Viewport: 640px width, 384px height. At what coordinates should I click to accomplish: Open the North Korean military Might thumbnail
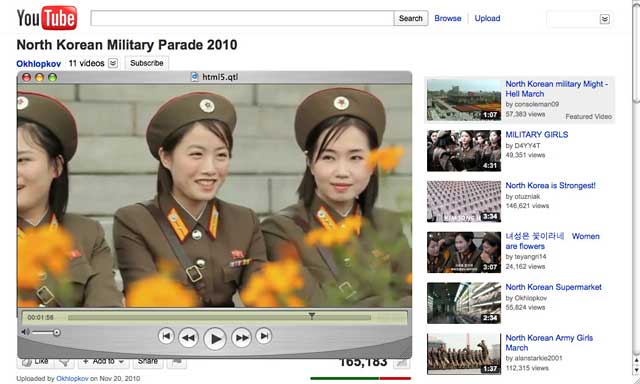[x=464, y=100]
